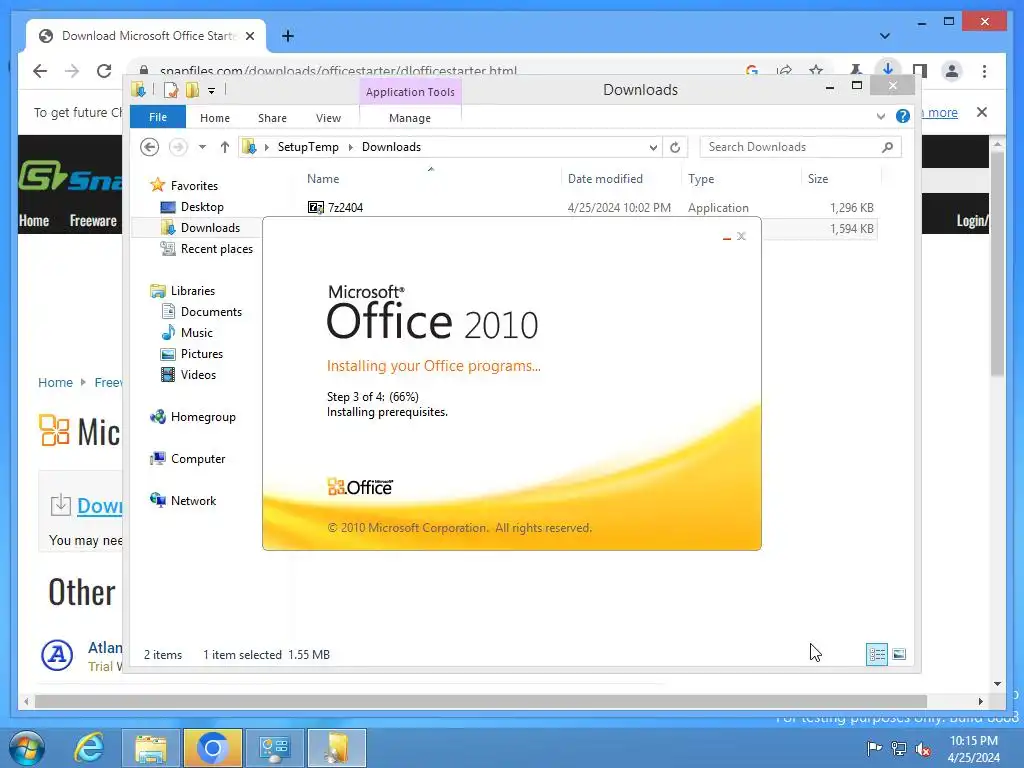Screen dimensions: 1024x768
Task: Launch Internet Explorer from taskbar
Action: click(x=89, y=748)
